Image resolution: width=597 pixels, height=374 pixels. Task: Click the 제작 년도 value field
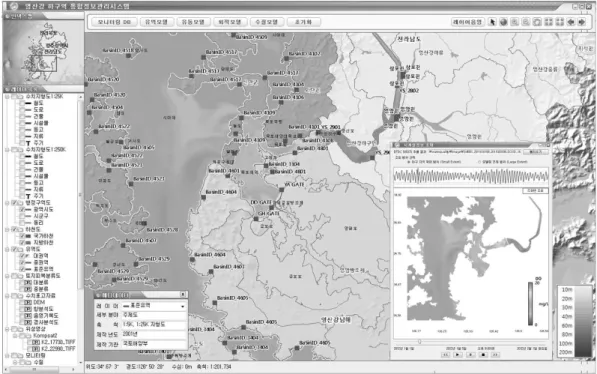154,334
